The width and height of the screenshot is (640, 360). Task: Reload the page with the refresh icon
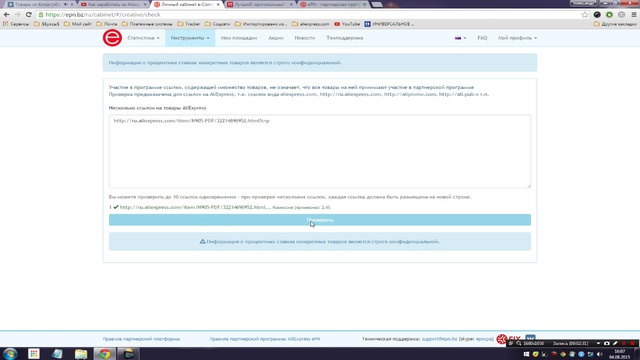coord(29,15)
